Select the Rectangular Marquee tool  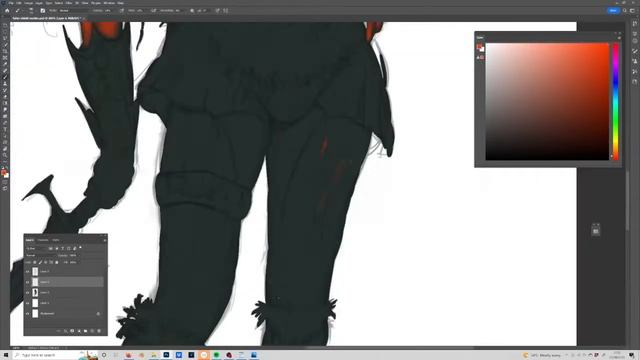point(5,32)
